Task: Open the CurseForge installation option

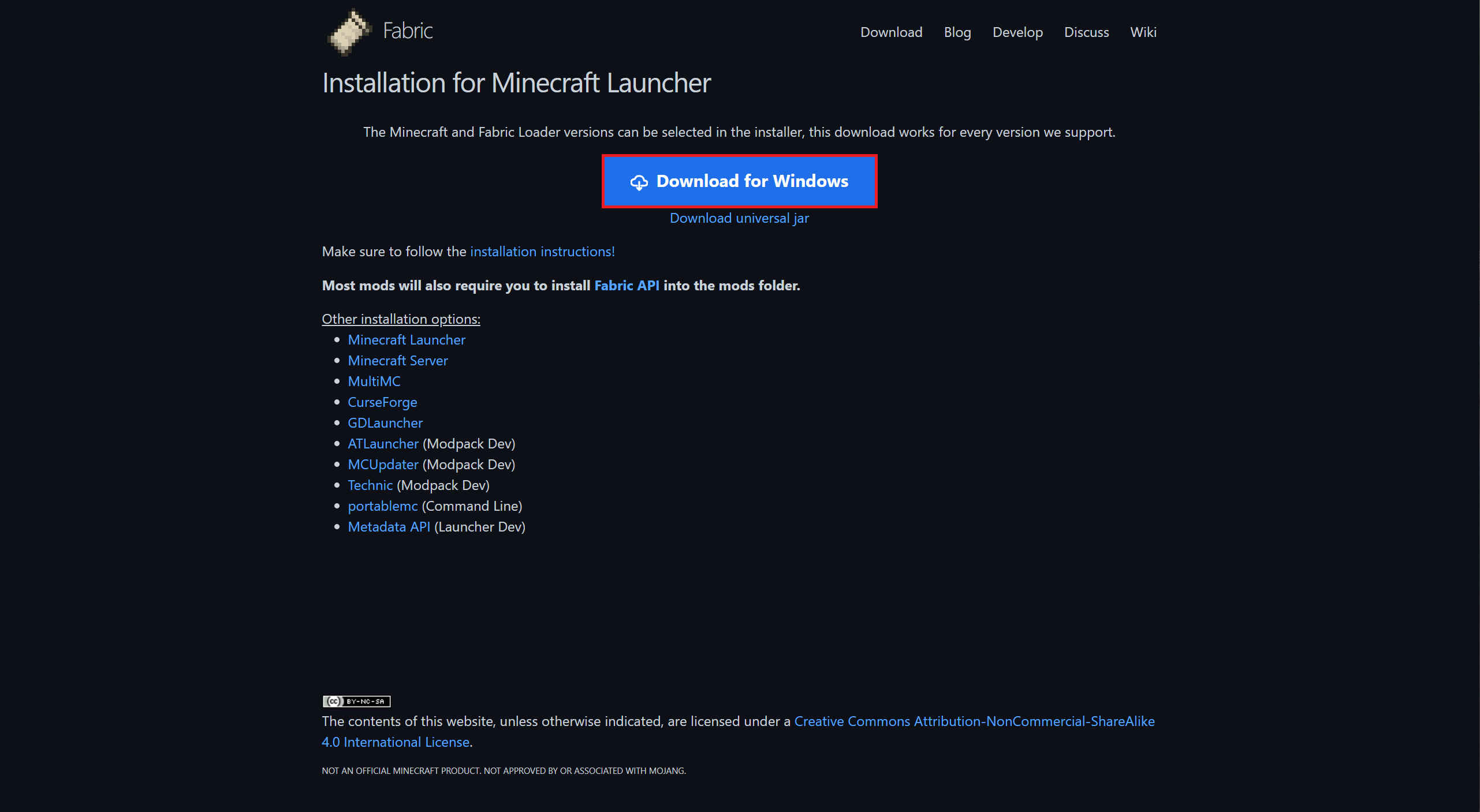Action: point(382,402)
